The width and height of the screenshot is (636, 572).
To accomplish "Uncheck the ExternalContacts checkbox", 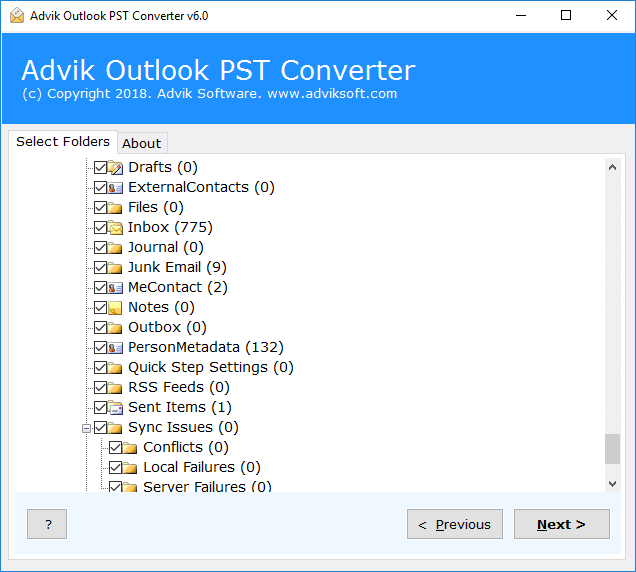I will (100, 187).
